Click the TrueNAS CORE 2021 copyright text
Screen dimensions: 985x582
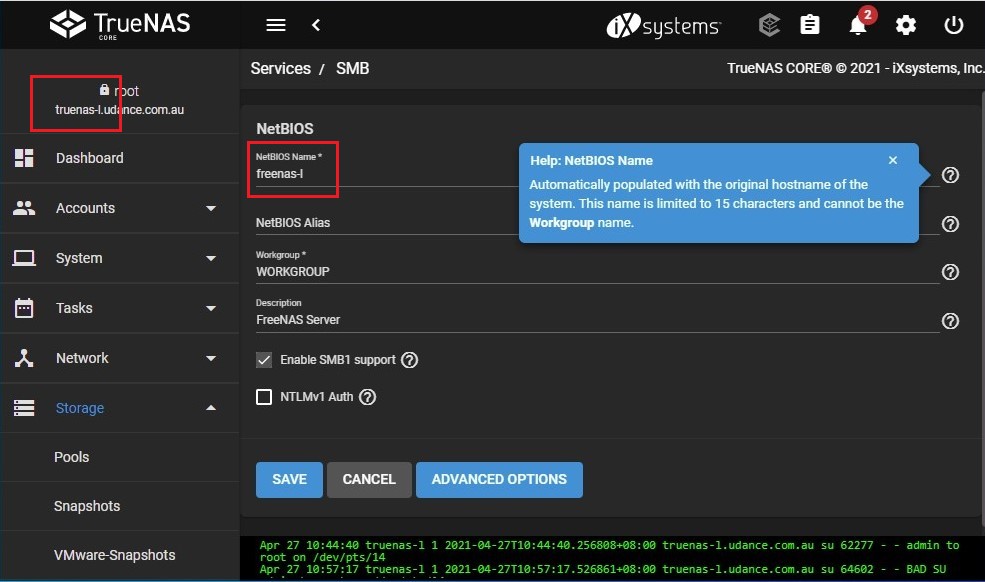(x=855, y=69)
